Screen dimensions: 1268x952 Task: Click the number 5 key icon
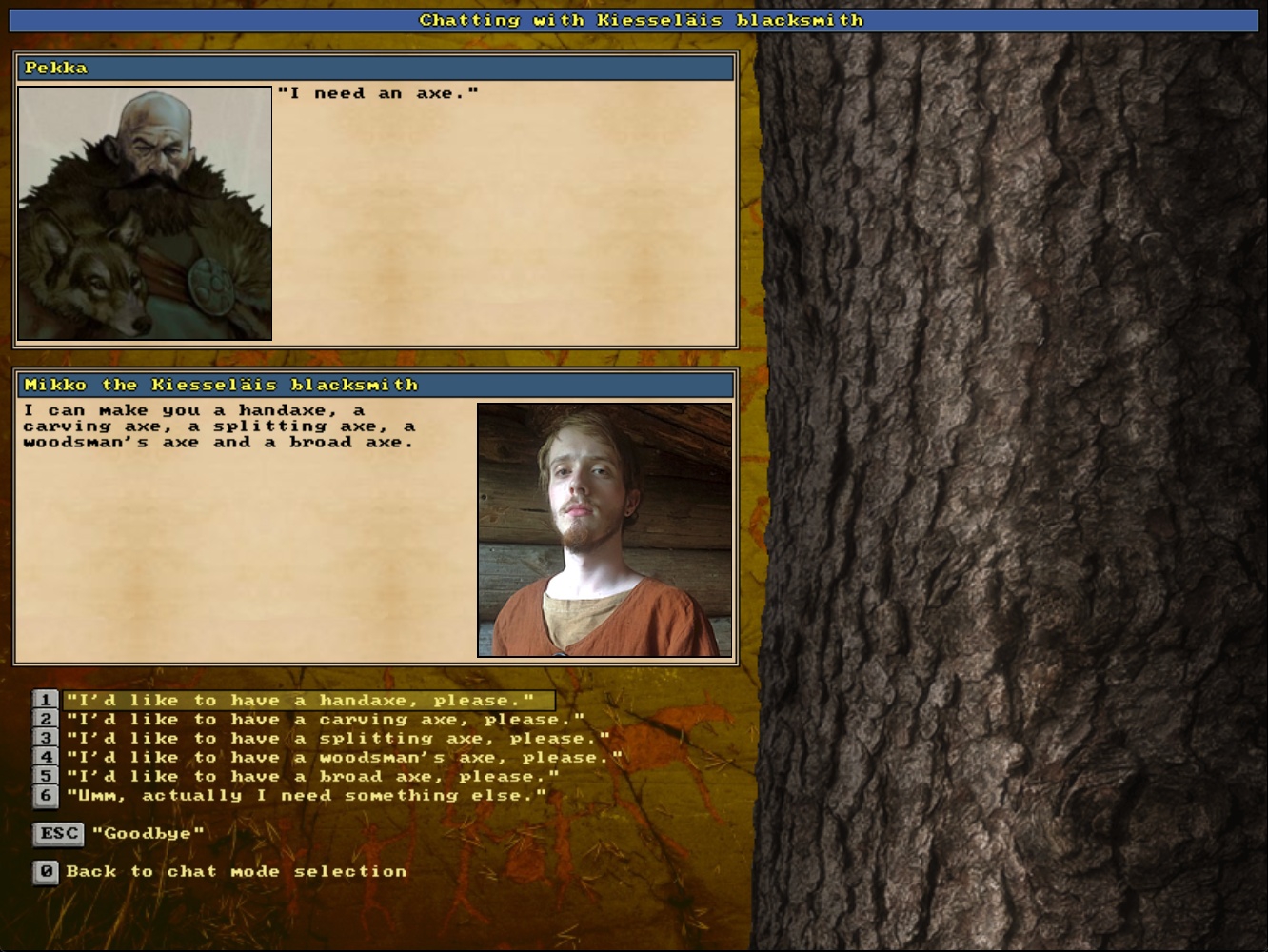(x=46, y=777)
